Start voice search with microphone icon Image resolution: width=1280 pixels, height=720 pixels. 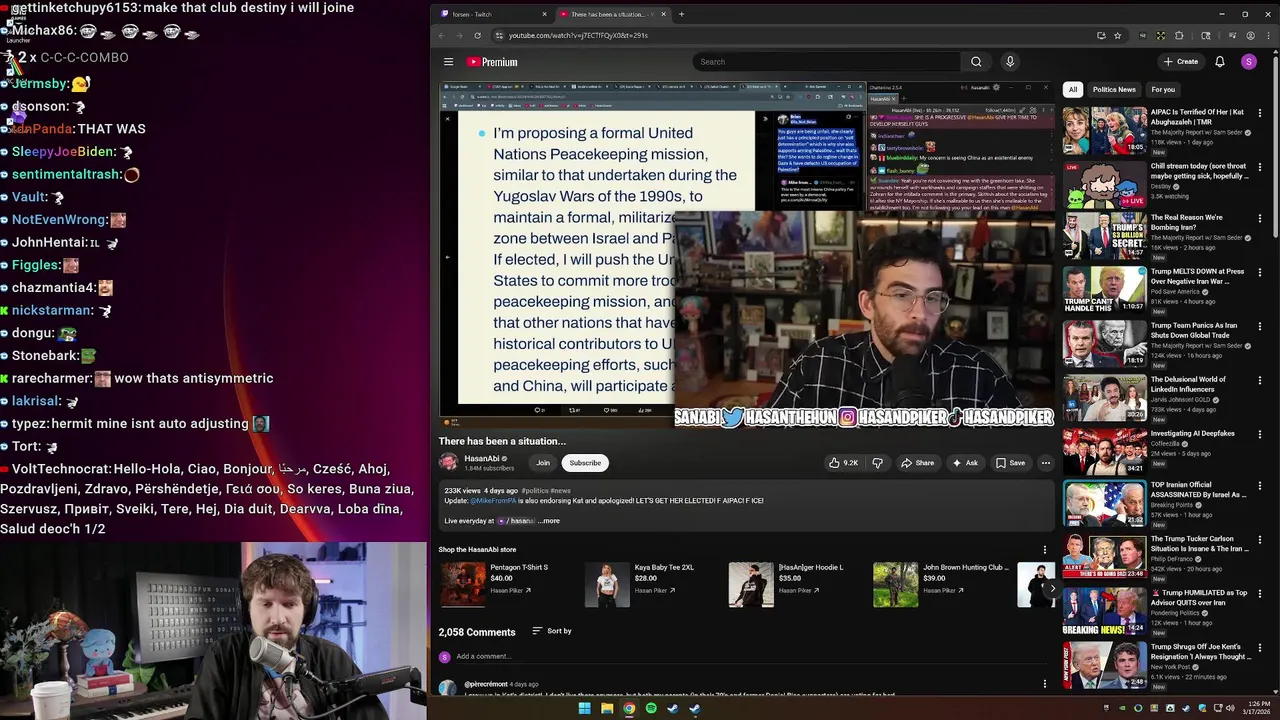pos(1010,62)
